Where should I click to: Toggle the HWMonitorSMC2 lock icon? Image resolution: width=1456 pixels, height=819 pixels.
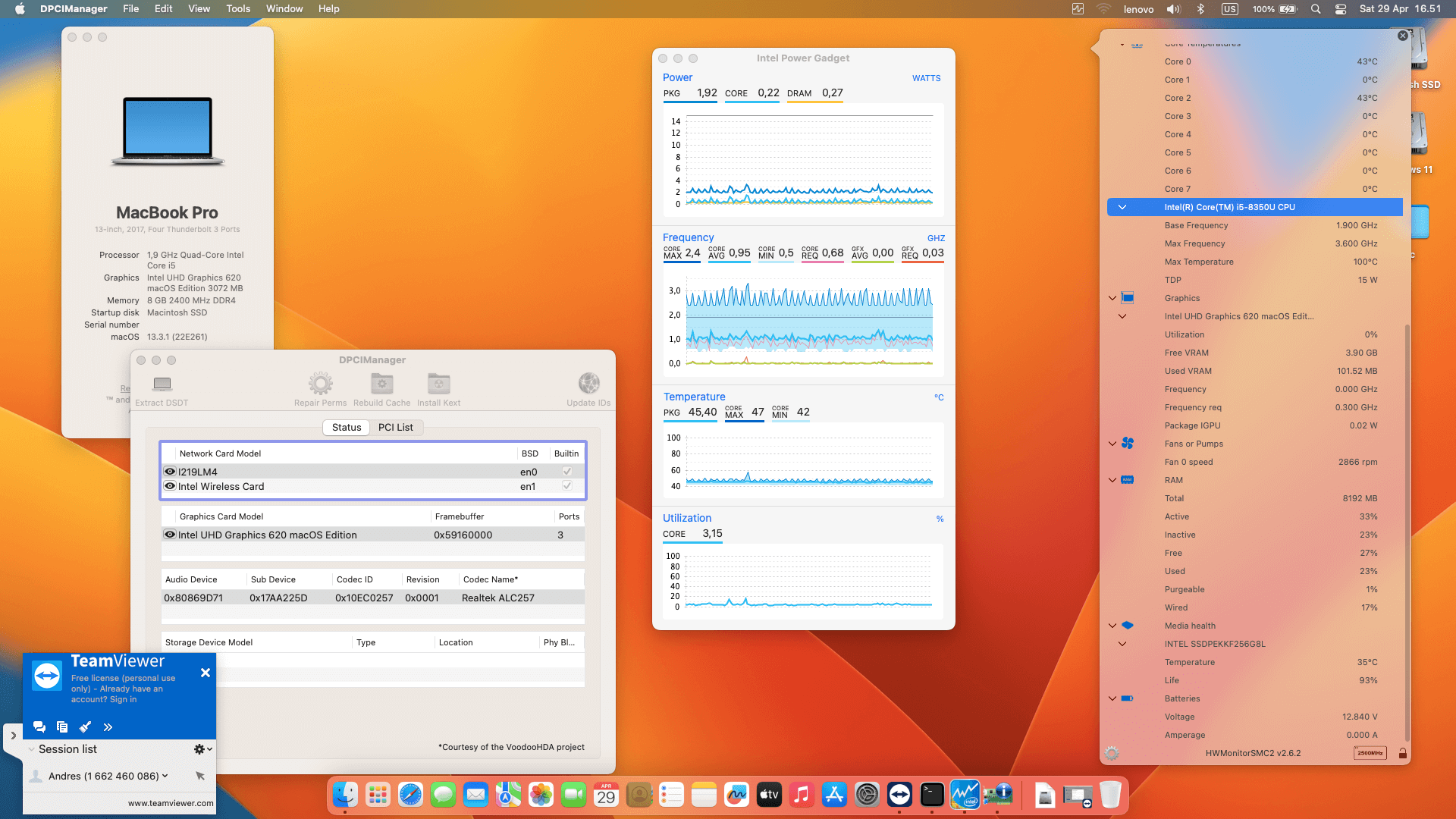(x=1403, y=753)
